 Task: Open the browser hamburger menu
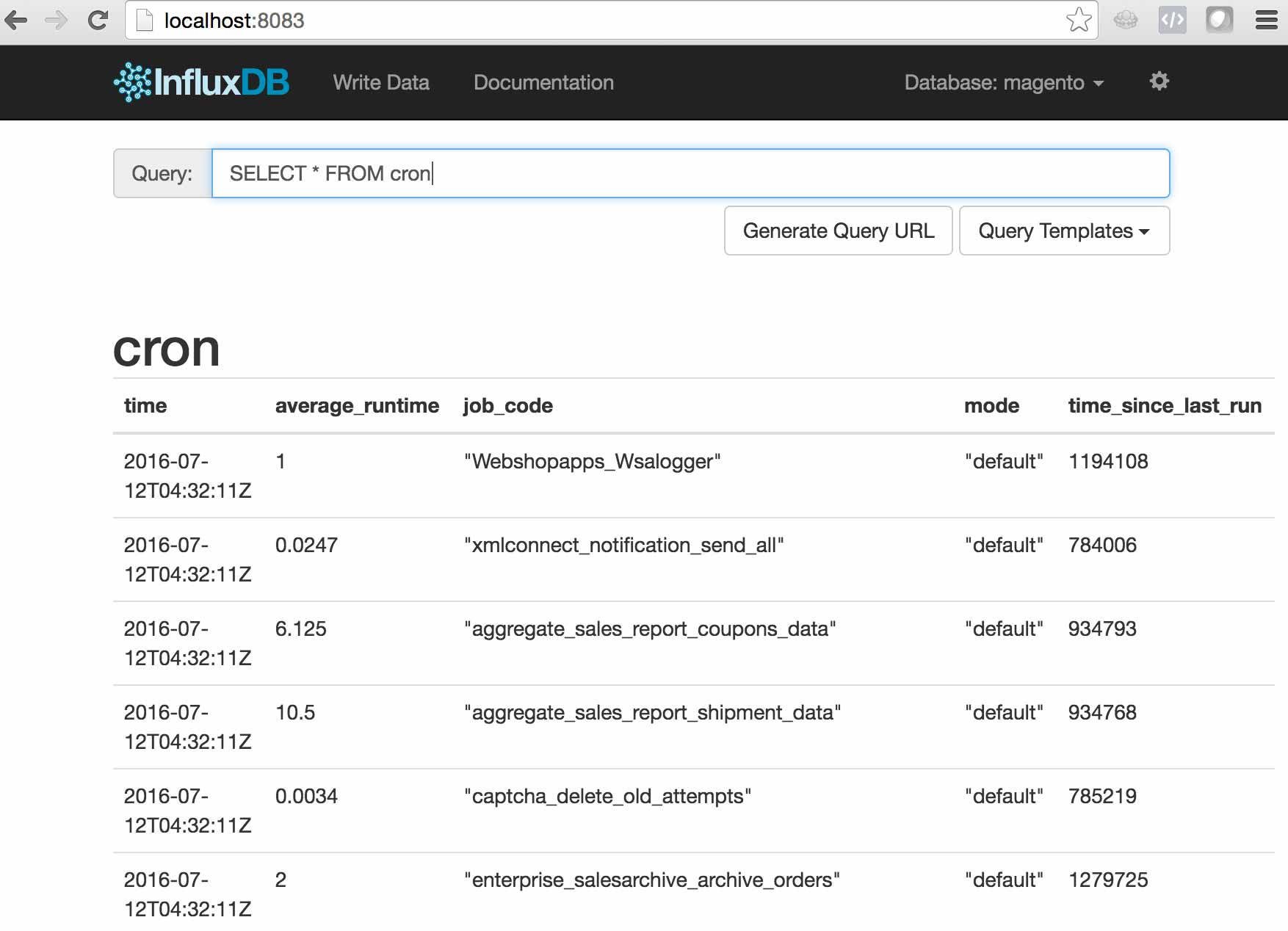pos(1267,20)
